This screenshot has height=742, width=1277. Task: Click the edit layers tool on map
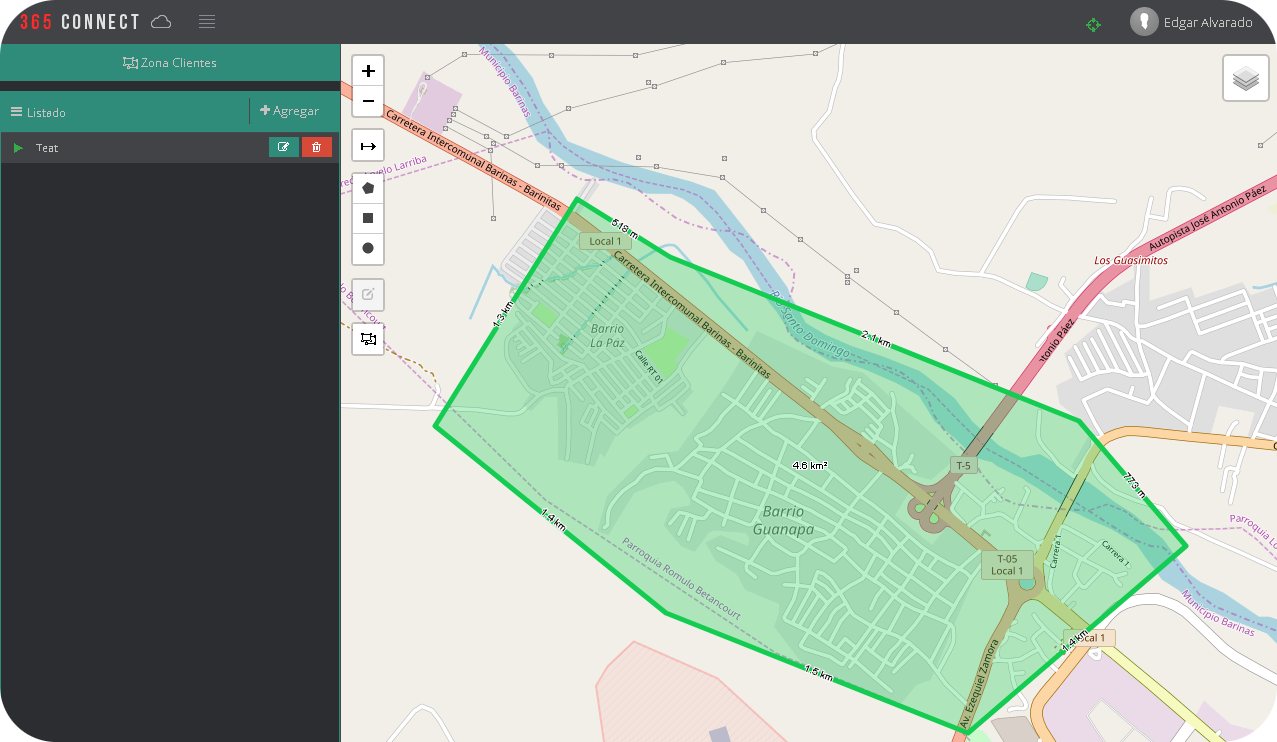point(368,294)
